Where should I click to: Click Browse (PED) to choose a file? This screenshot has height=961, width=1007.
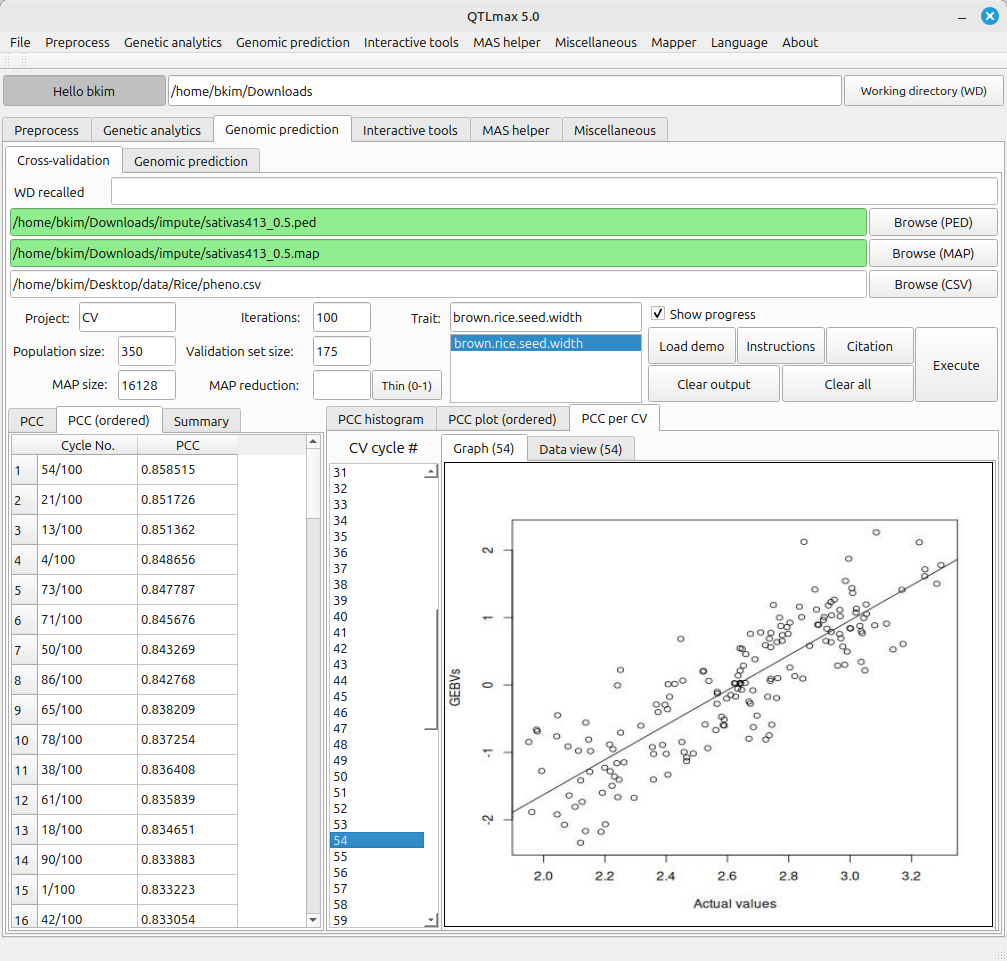point(932,222)
